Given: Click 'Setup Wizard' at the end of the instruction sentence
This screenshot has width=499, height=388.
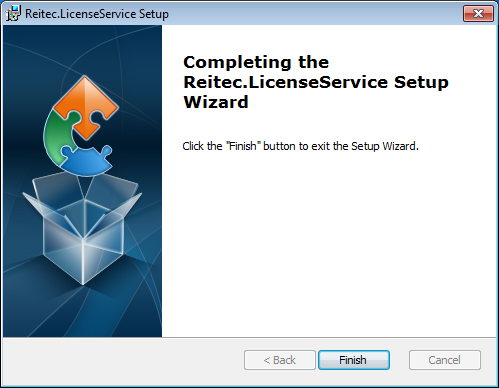Looking at the screenshot, I should [x=384, y=146].
